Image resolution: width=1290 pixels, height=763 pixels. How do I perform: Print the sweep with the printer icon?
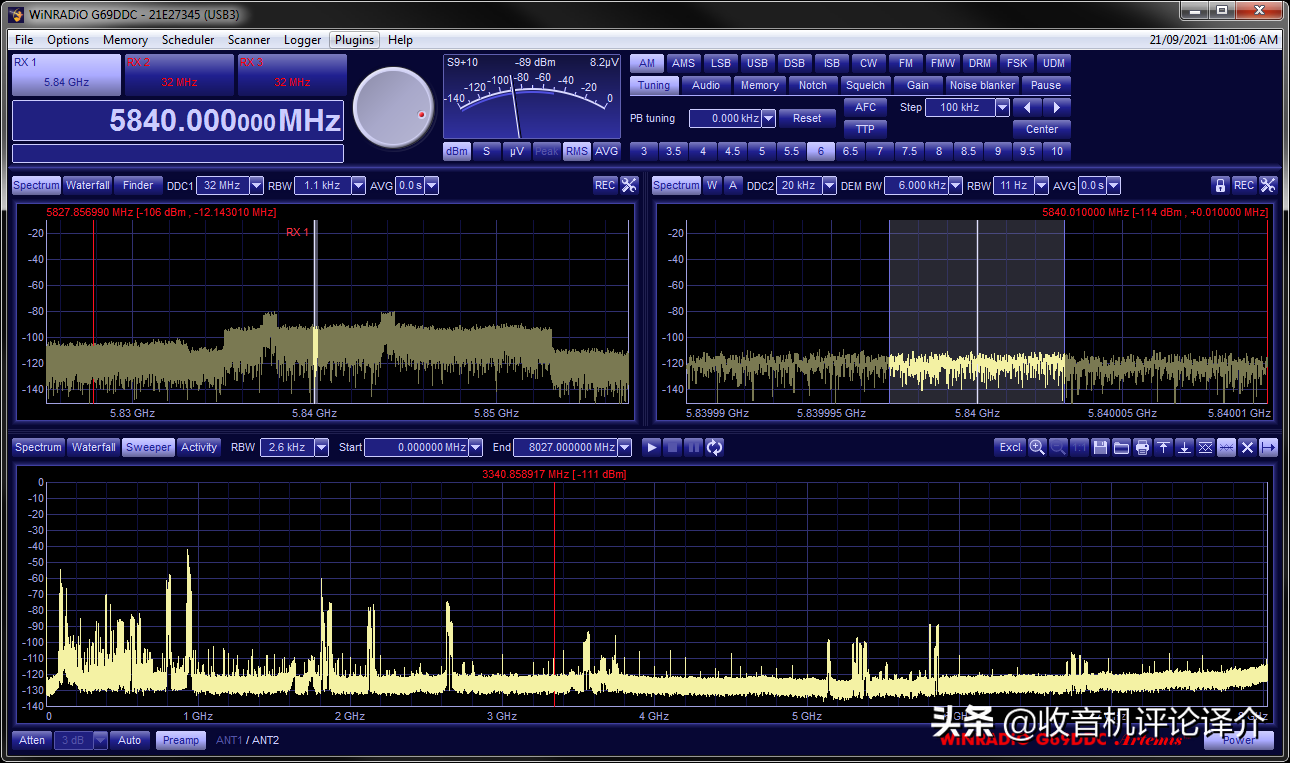(1142, 447)
